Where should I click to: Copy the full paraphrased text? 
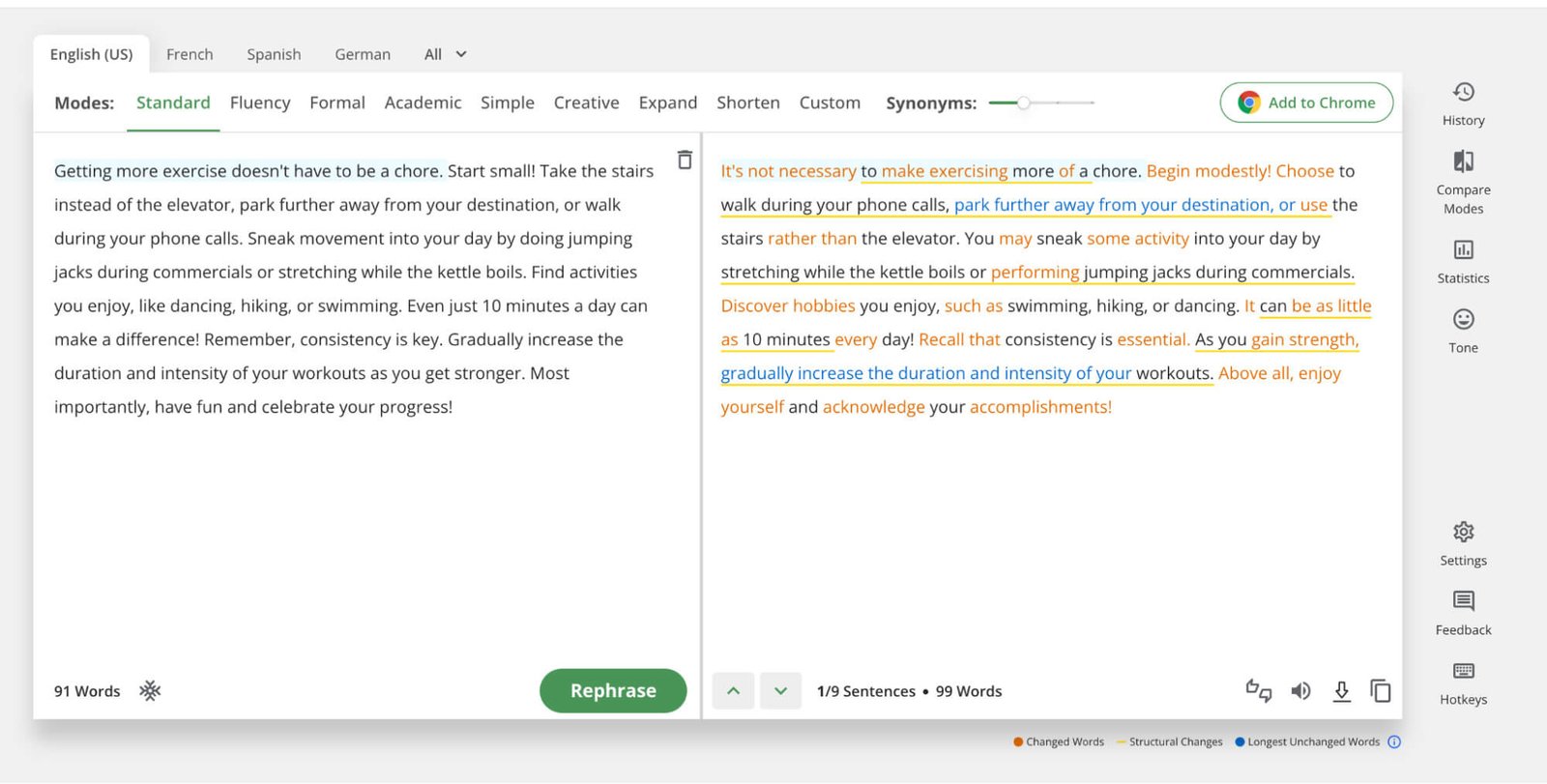point(1380,691)
